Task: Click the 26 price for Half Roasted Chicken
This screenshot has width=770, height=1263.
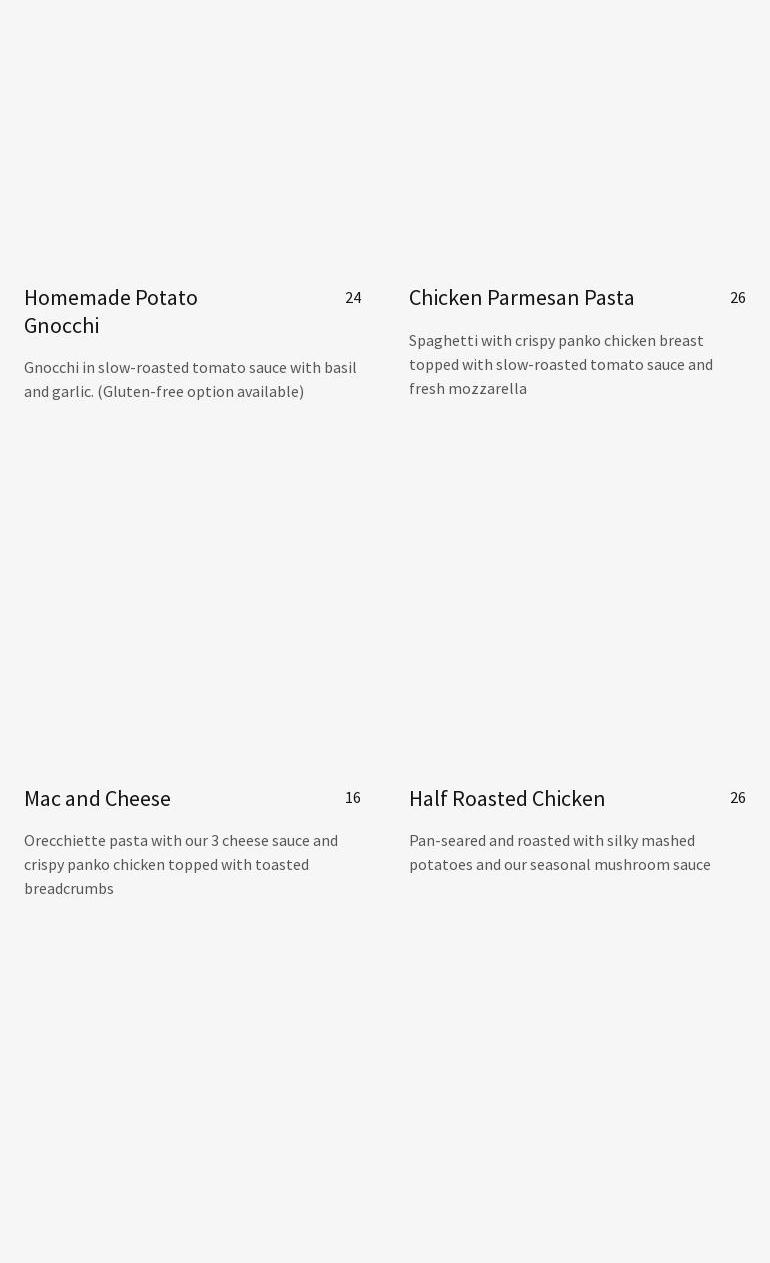Action: [738, 798]
